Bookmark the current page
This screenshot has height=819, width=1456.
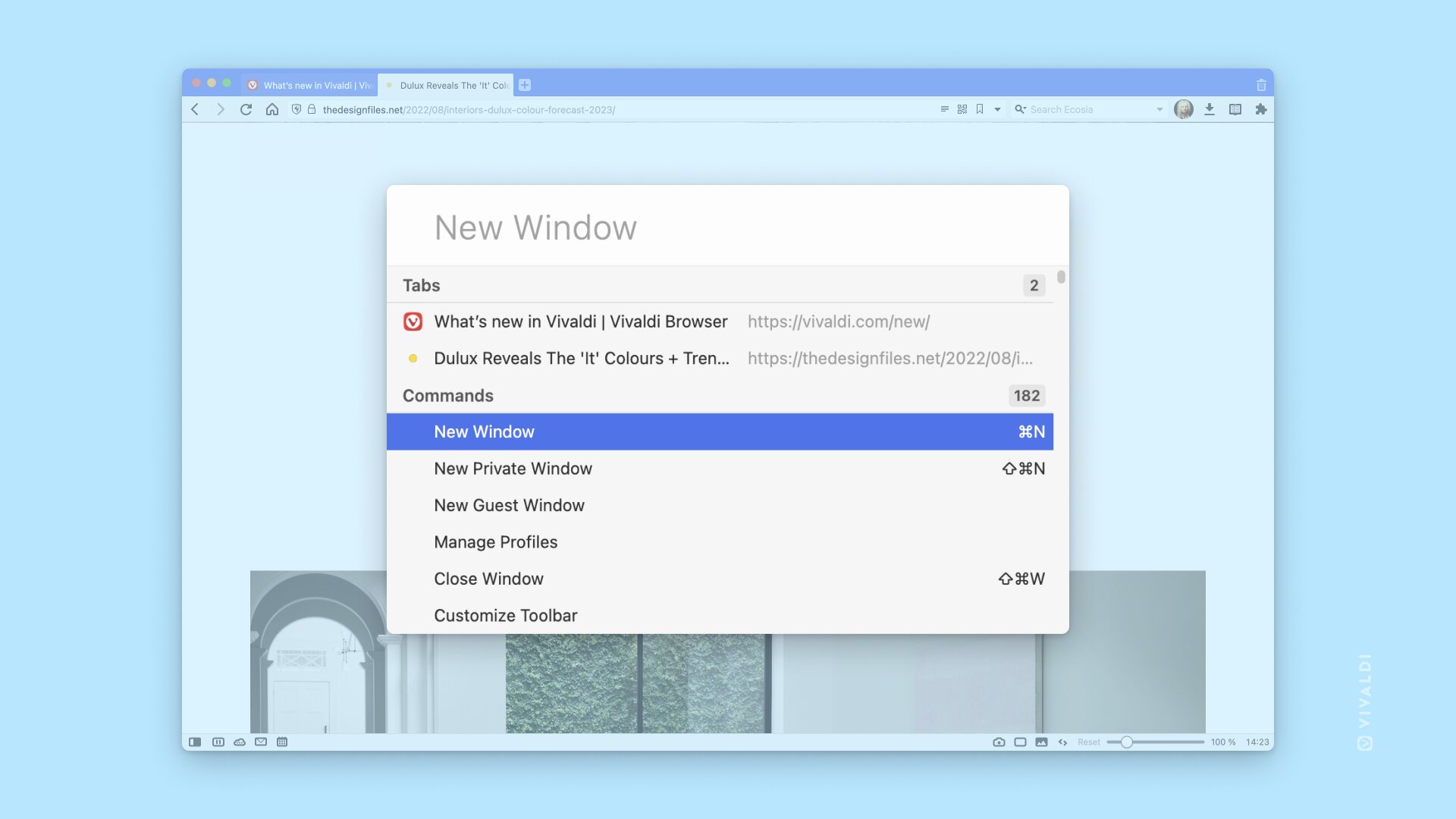(980, 109)
